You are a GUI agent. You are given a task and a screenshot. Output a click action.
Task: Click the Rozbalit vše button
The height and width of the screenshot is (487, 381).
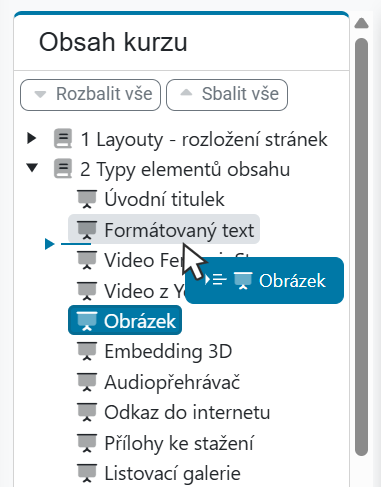(x=90, y=95)
